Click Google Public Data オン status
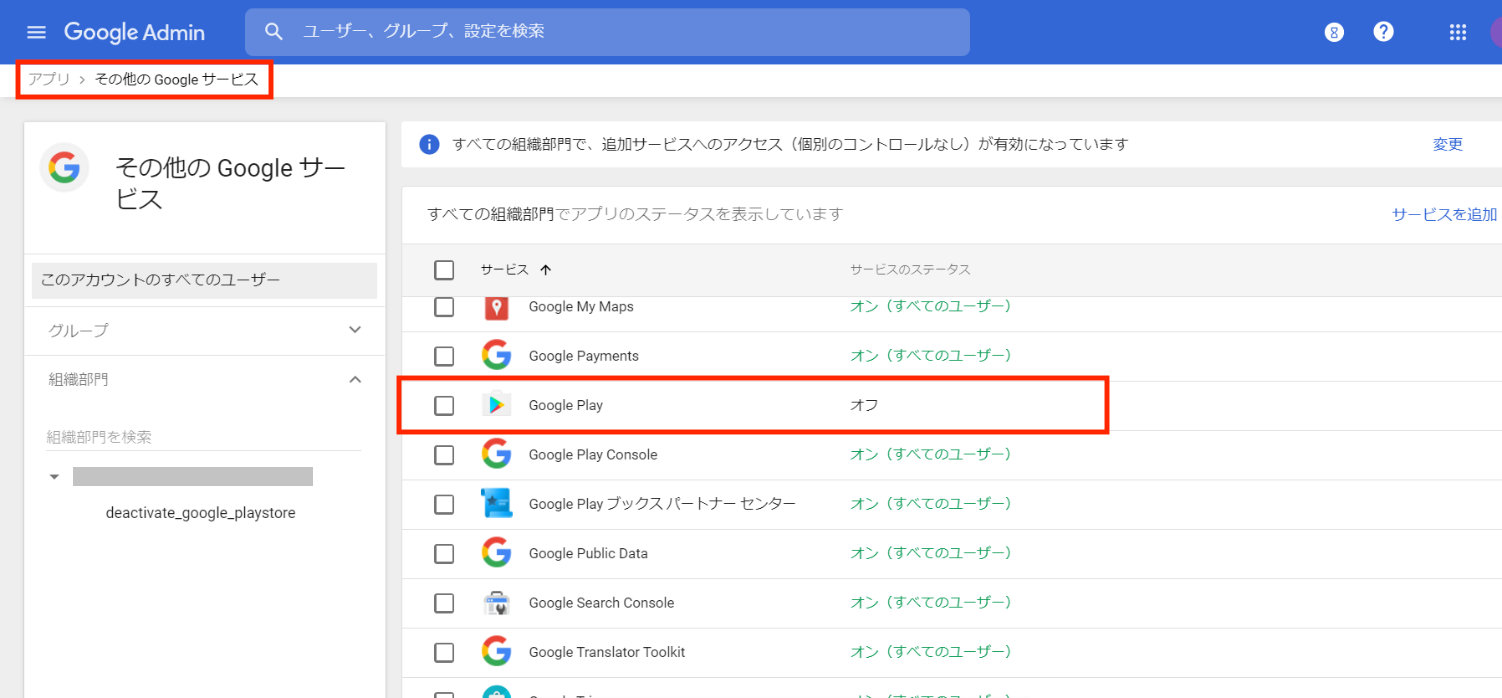The image size is (1502, 698). (x=931, y=553)
